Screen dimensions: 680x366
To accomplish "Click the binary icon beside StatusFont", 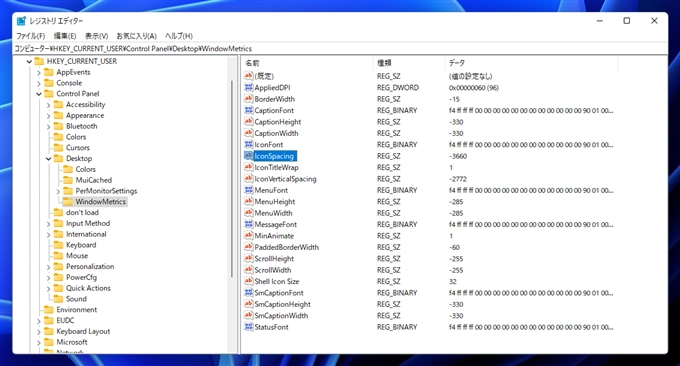I will pos(248,327).
